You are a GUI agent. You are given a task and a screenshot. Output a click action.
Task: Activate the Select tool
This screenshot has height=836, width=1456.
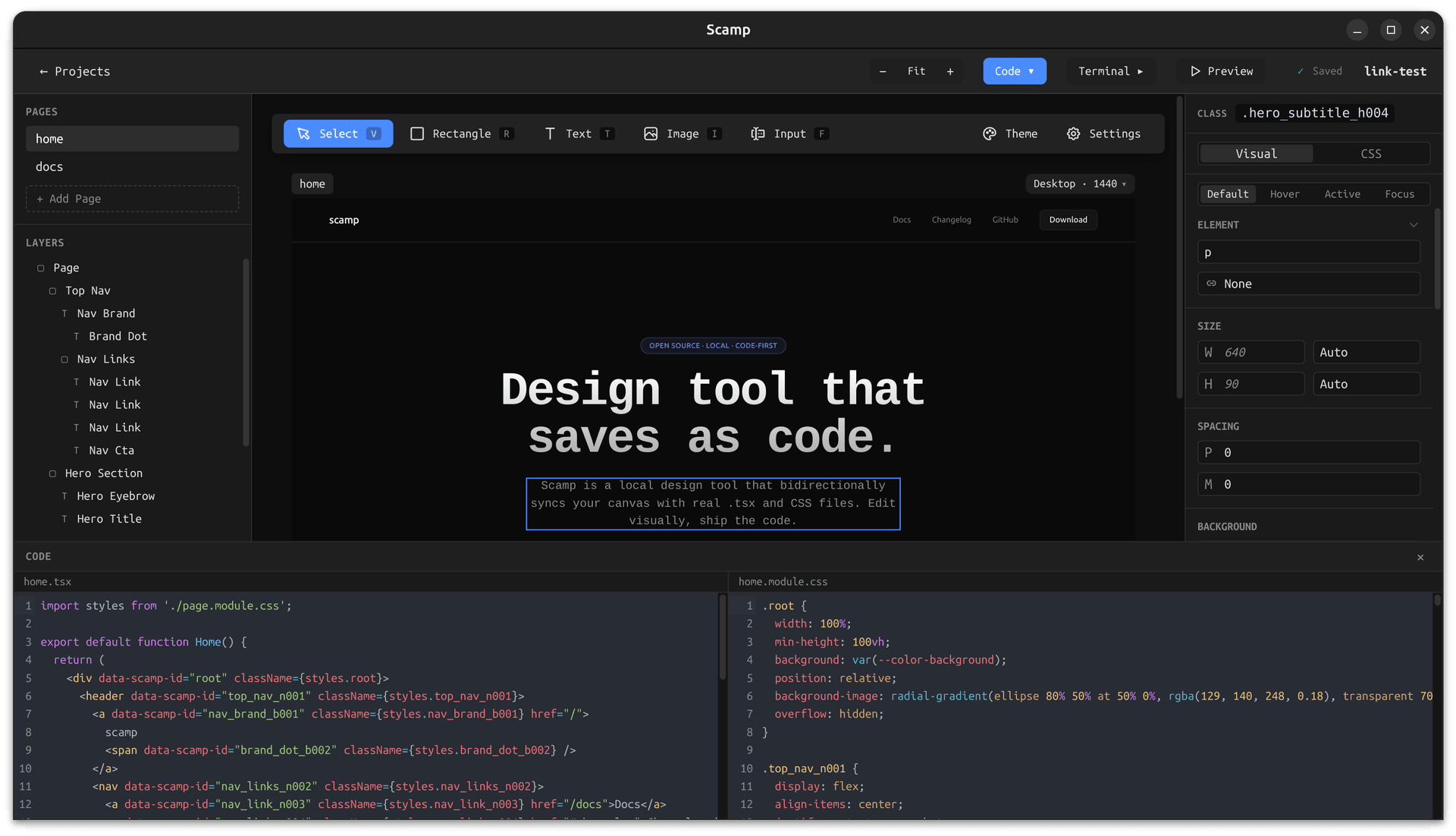[338, 134]
